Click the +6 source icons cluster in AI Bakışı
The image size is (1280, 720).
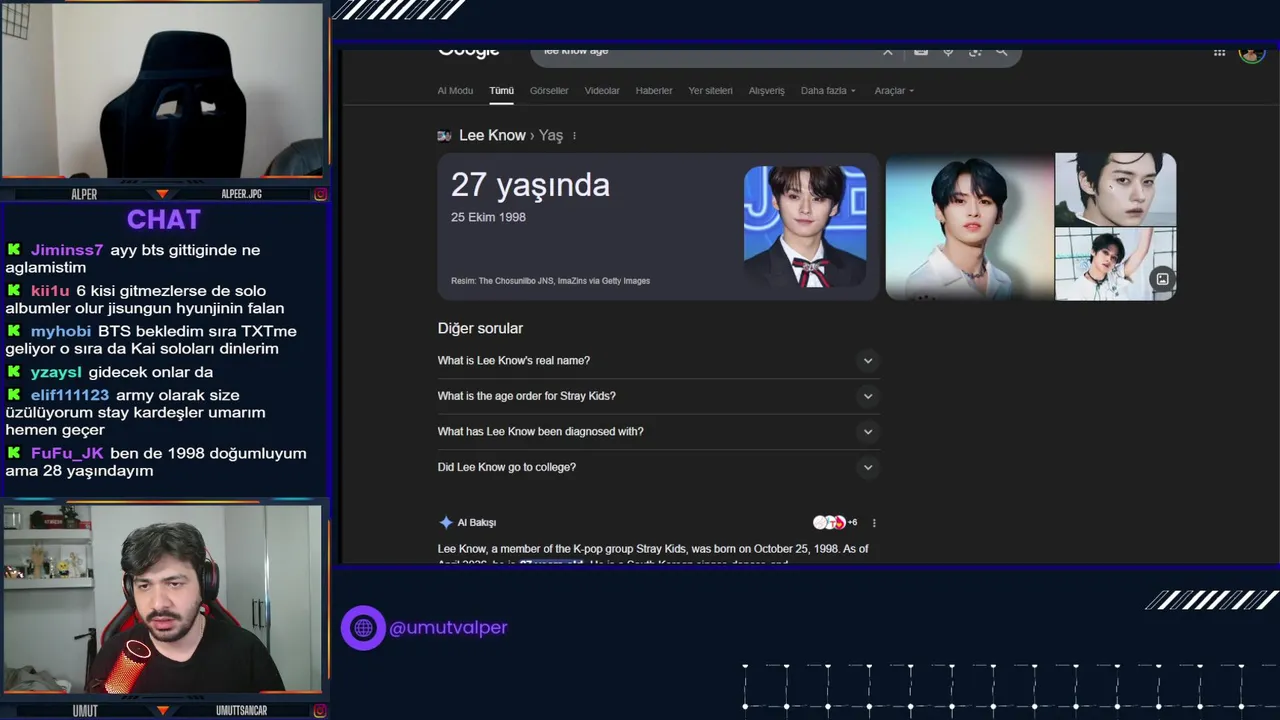point(835,522)
